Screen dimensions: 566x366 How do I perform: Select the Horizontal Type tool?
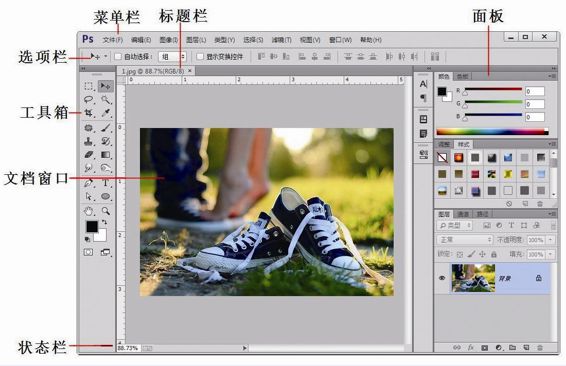(x=105, y=183)
